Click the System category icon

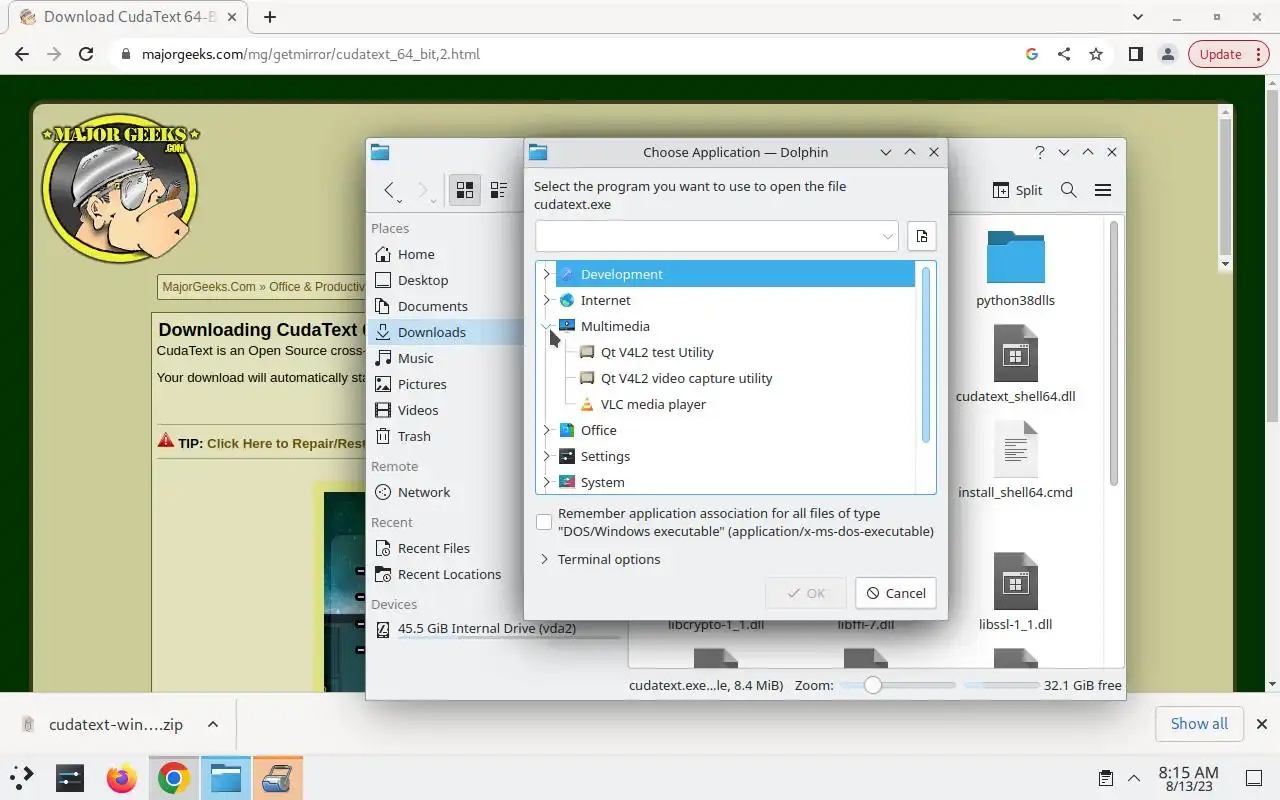567,482
